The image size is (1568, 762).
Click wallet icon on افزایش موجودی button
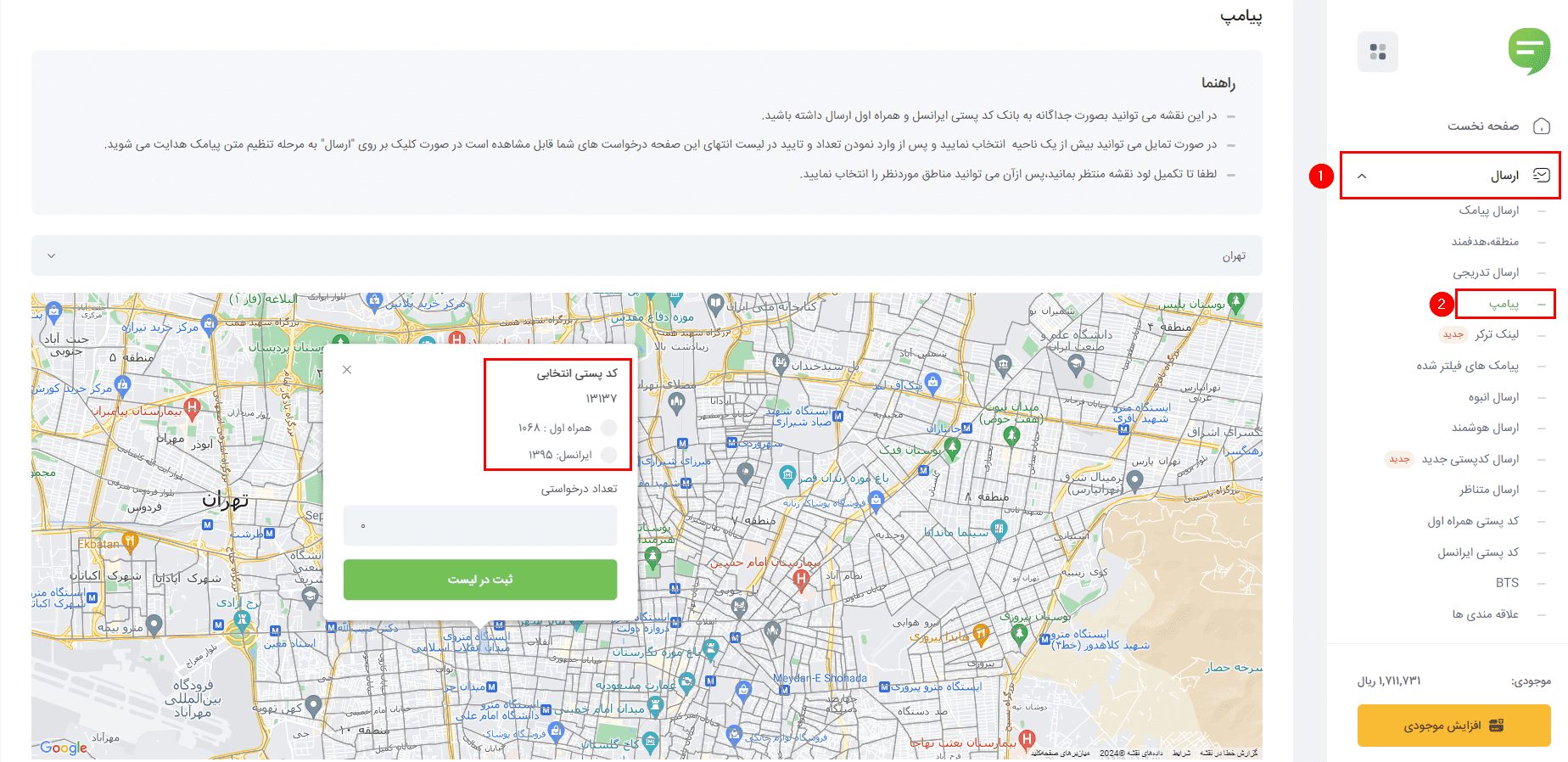(x=1497, y=726)
